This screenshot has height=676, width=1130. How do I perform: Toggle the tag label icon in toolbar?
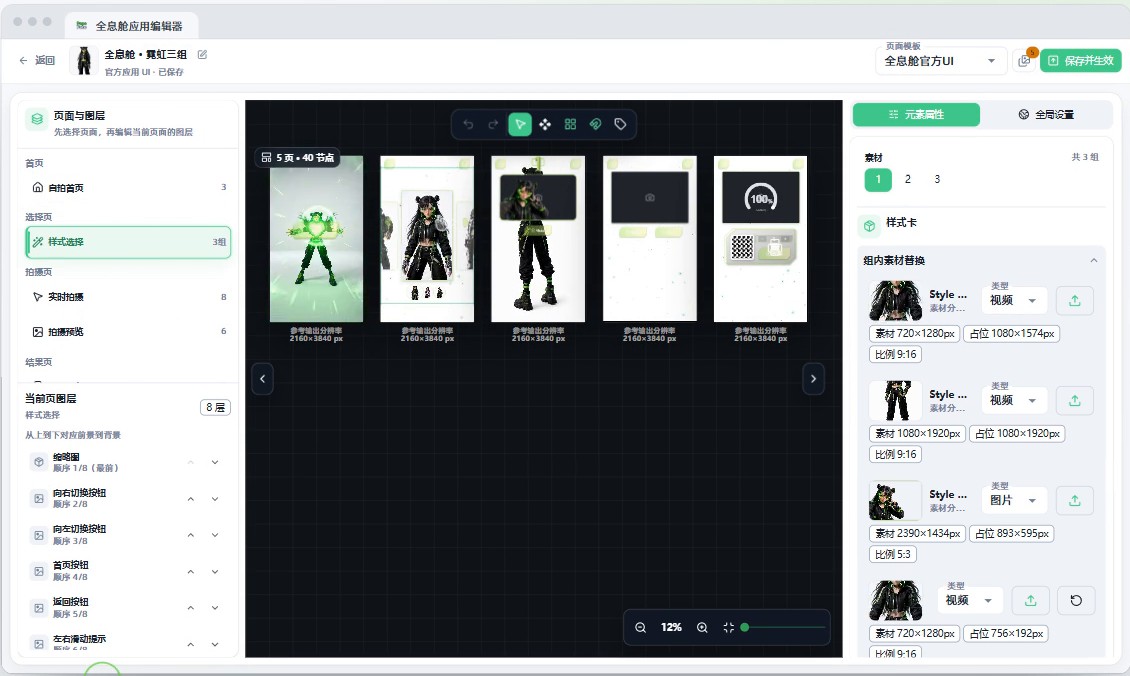tap(620, 125)
